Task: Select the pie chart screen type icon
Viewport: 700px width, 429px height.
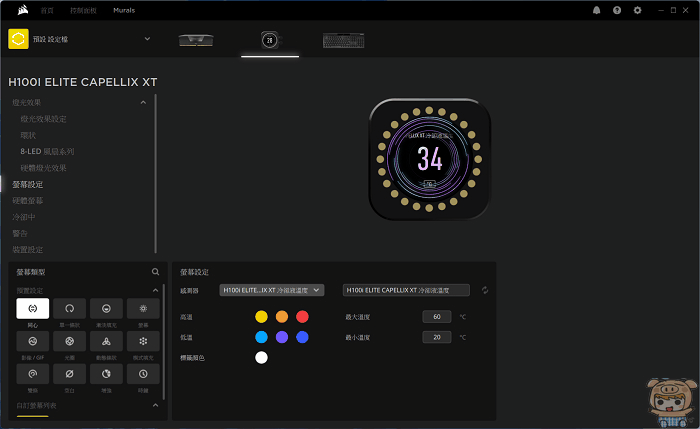Action: pos(106,374)
